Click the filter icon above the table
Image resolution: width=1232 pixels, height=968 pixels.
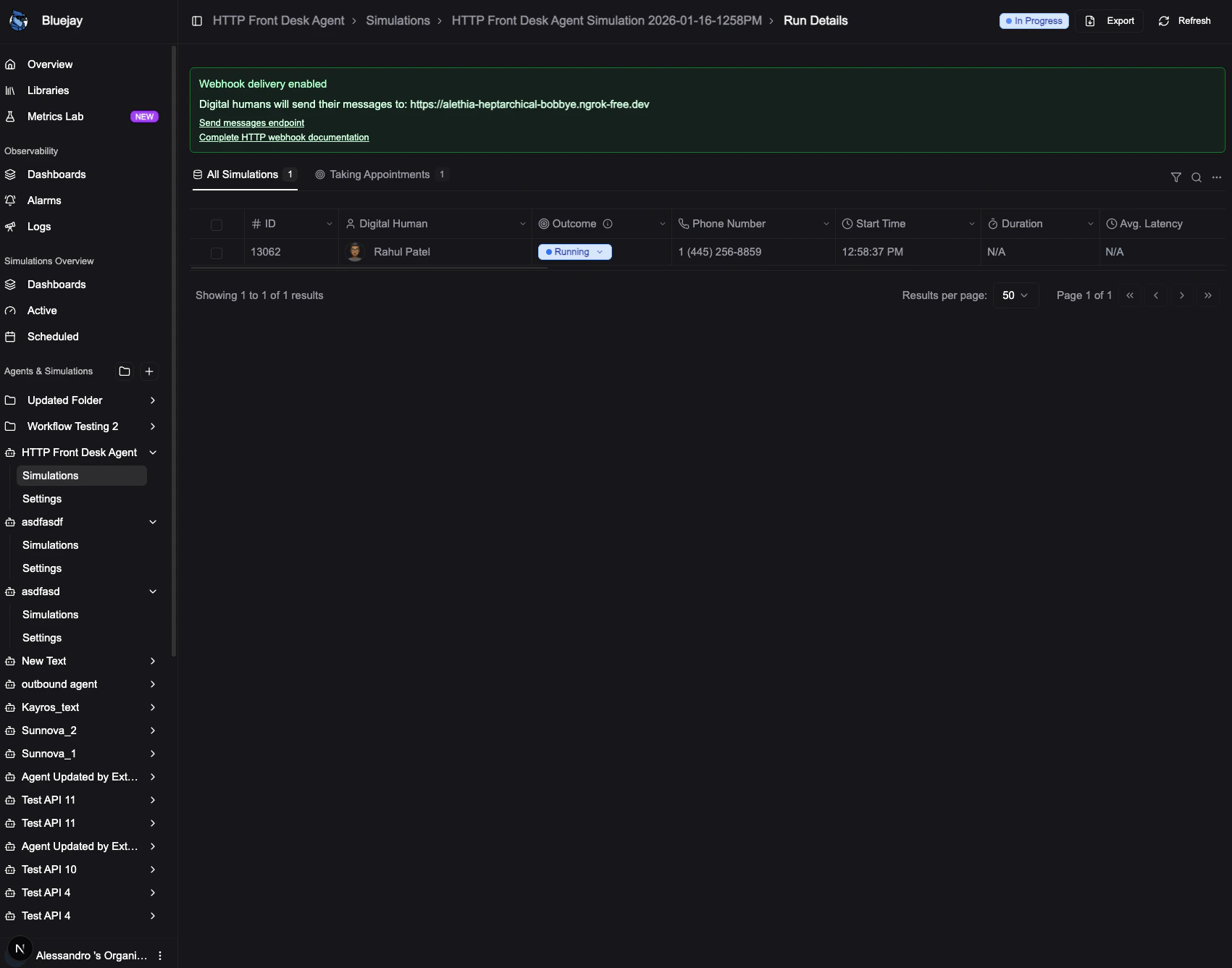pyautogui.click(x=1176, y=177)
